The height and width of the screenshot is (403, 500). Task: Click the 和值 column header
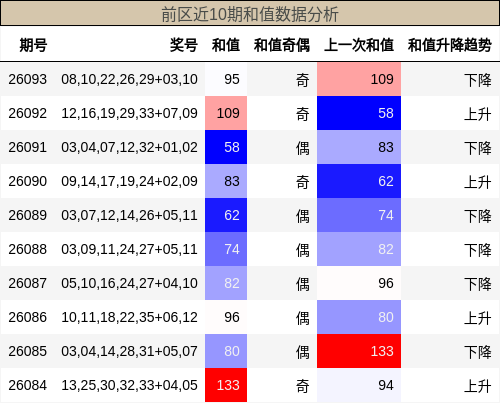point(226,45)
